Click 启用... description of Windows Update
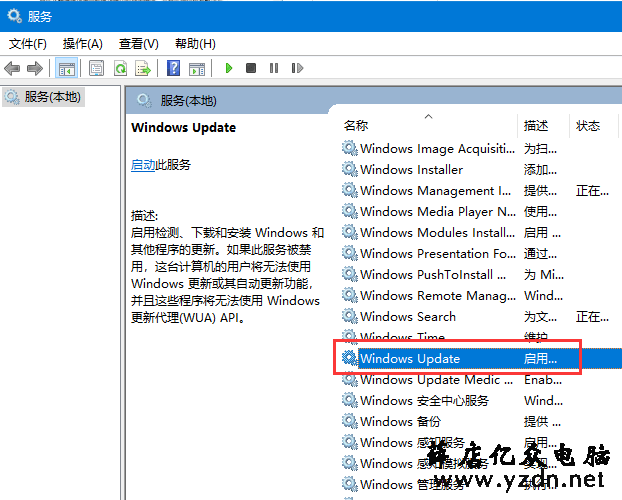This screenshot has height=500, width=622. tap(540, 359)
